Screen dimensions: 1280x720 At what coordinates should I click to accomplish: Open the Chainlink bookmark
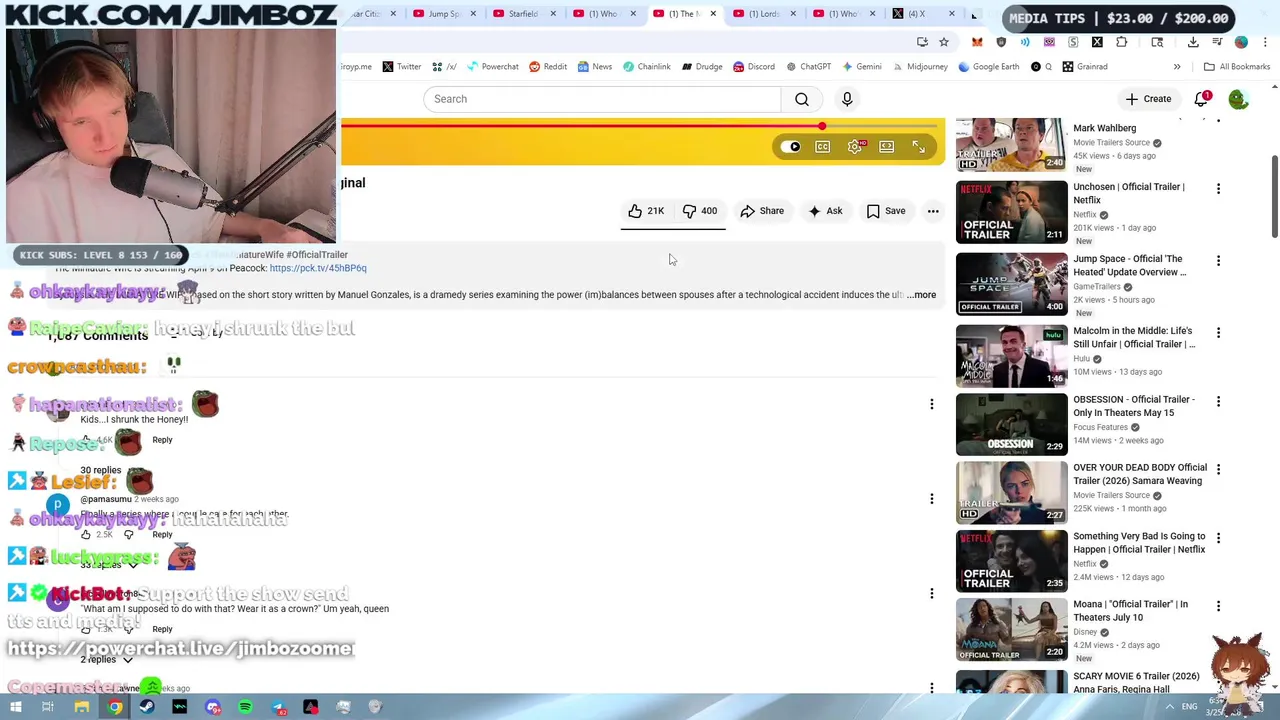coord(646,67)
